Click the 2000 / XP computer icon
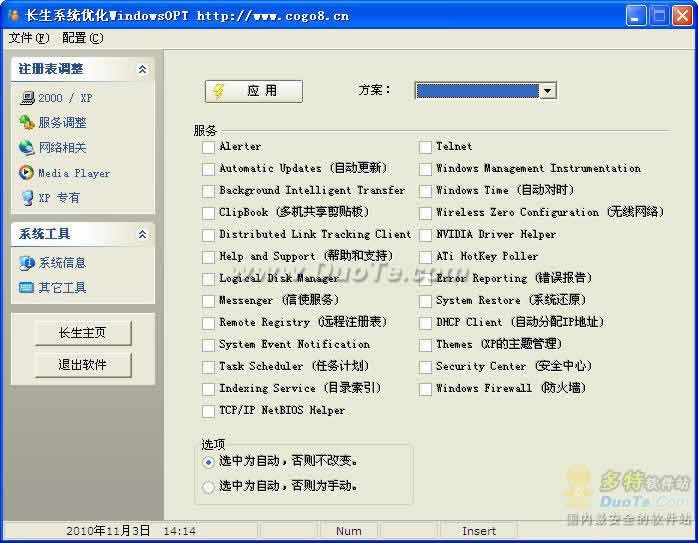Image resolution: width=698 pixels, height=543 pixels. pyautogui.click(x=27, y=97)
